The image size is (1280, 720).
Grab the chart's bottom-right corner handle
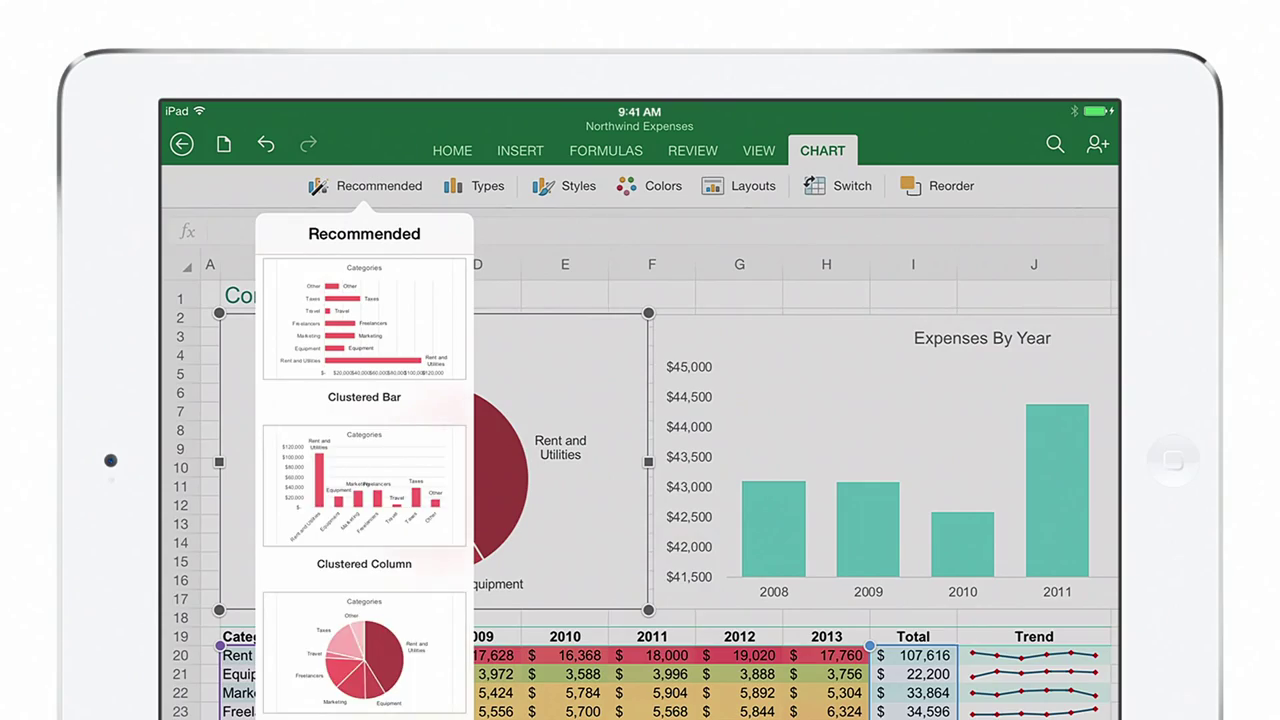(x=648, y=610)
